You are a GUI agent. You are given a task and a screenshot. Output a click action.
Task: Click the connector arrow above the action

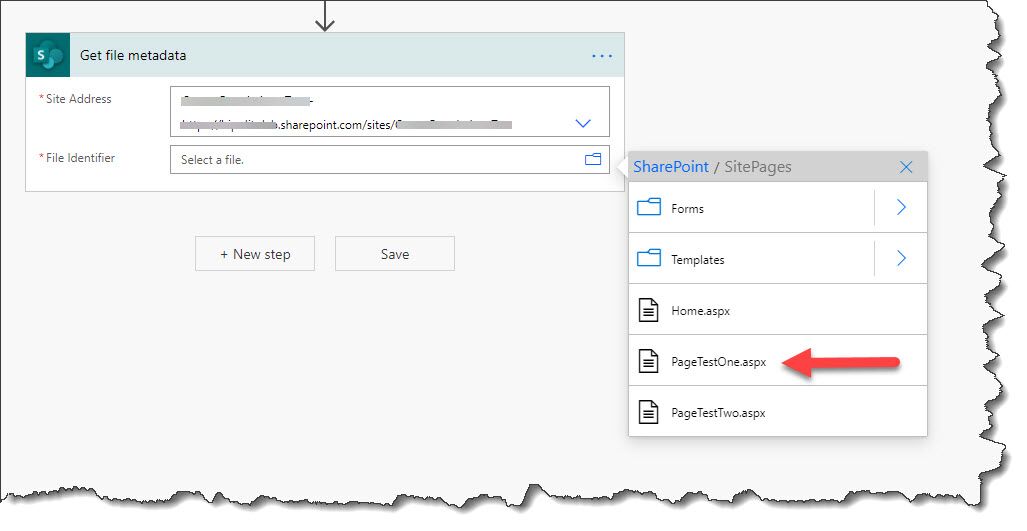click(324, 17)
